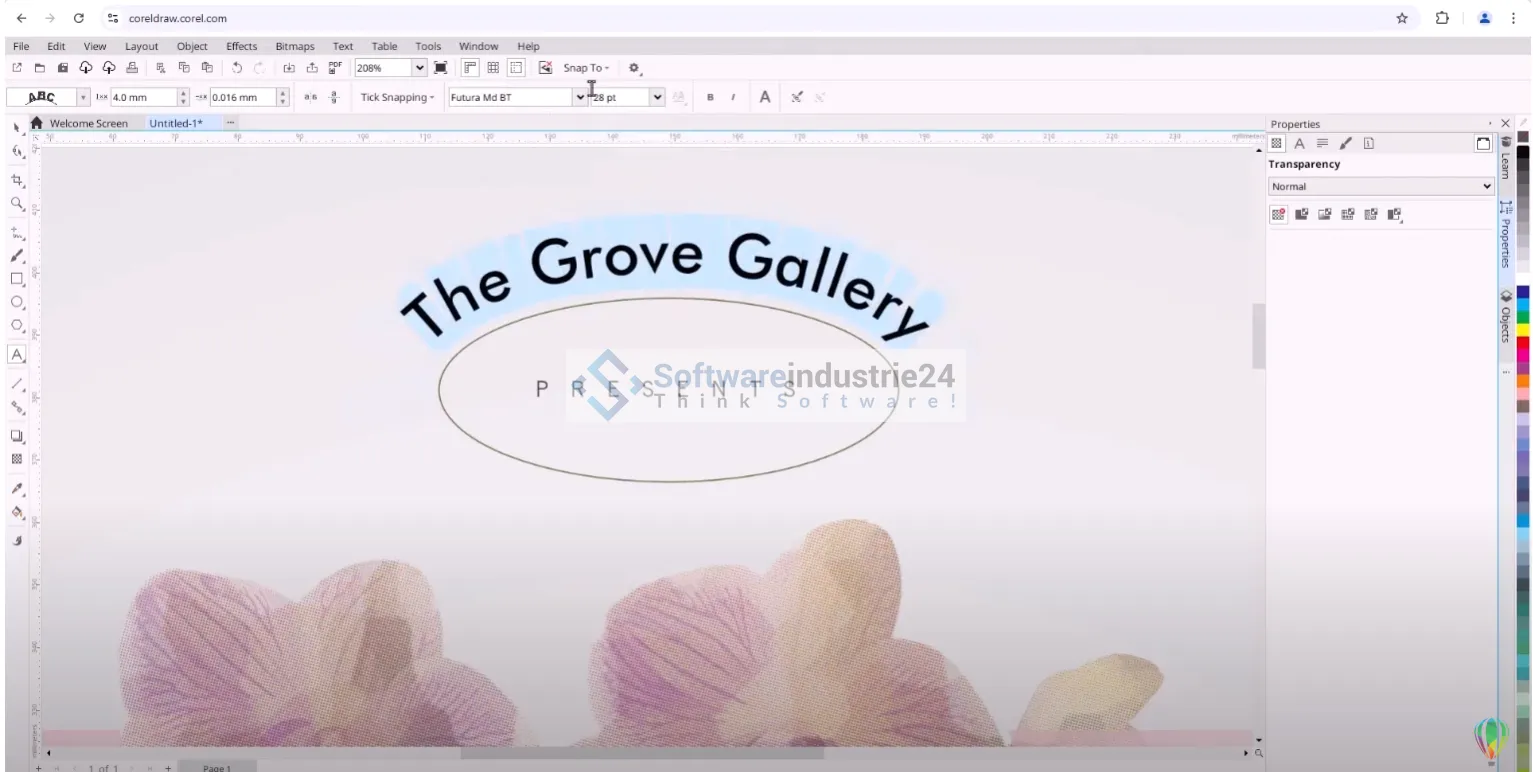1533x772 pixels.
Task: Click the distance from path input field
Action: [x=142, y=97]
